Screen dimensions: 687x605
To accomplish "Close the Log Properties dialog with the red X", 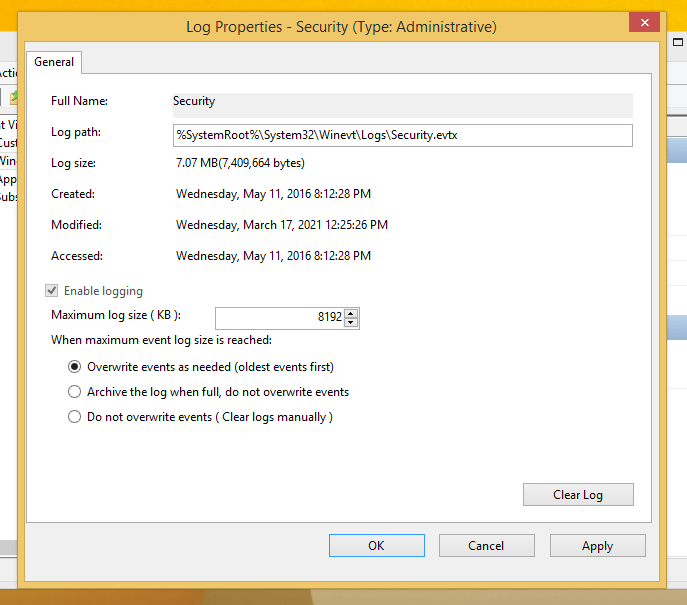I will pos(644,22).
